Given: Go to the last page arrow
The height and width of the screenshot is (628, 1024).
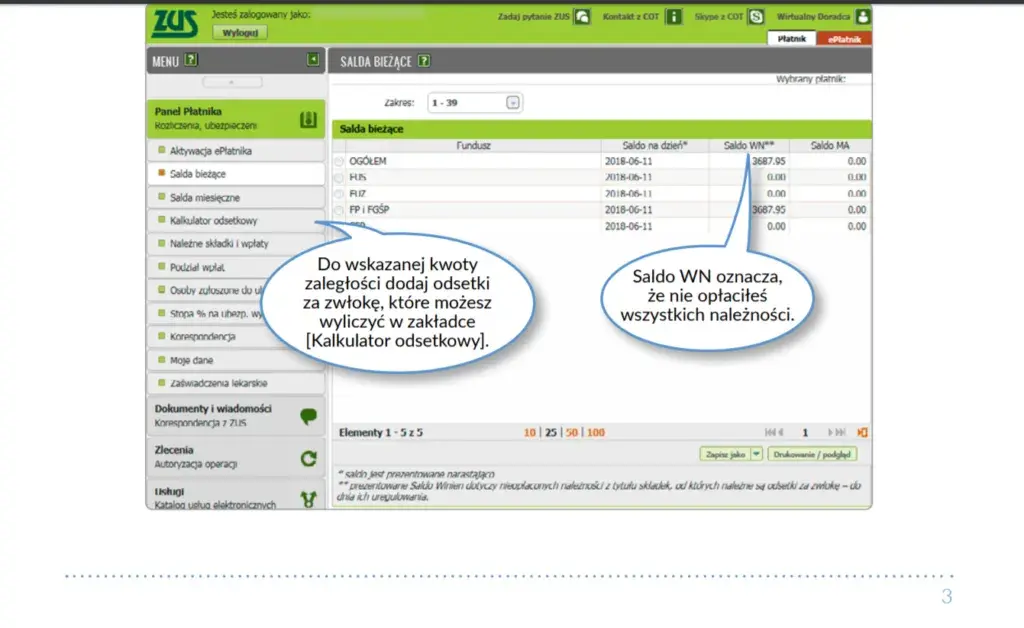Looking at the screenshot, I should [840, 432].
